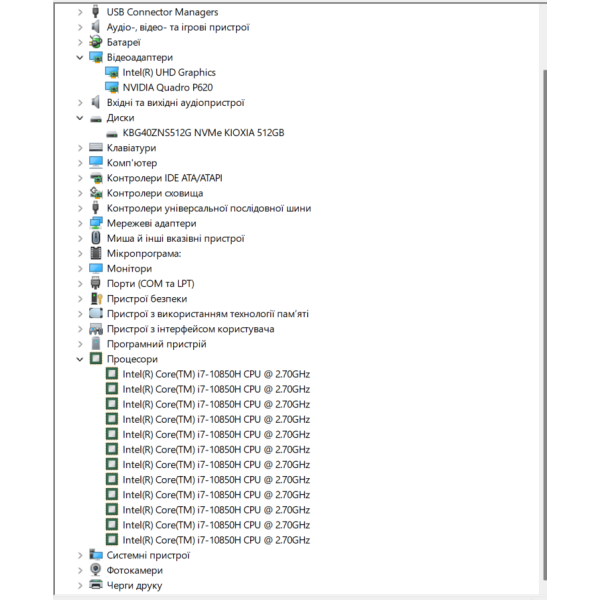Click the display adapter icon next to Відеоадаптери
The width and height of the screenshot is (600, 600).
coord(96,57)
